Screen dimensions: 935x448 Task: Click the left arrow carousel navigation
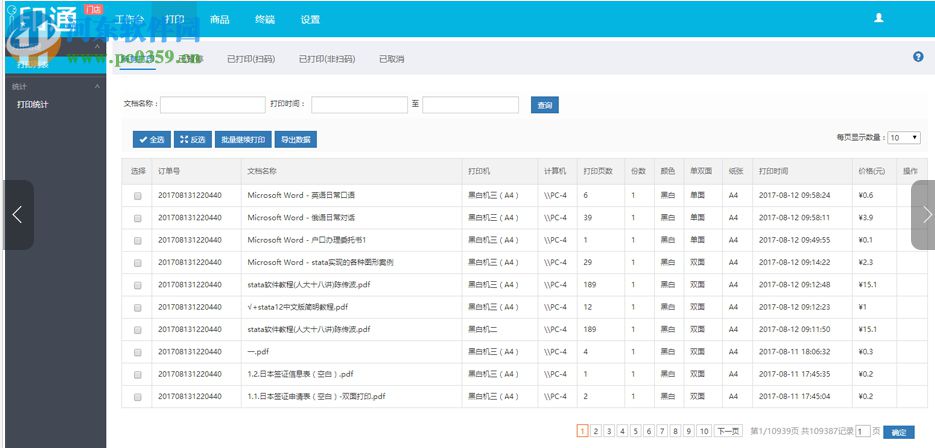point(17,214)
